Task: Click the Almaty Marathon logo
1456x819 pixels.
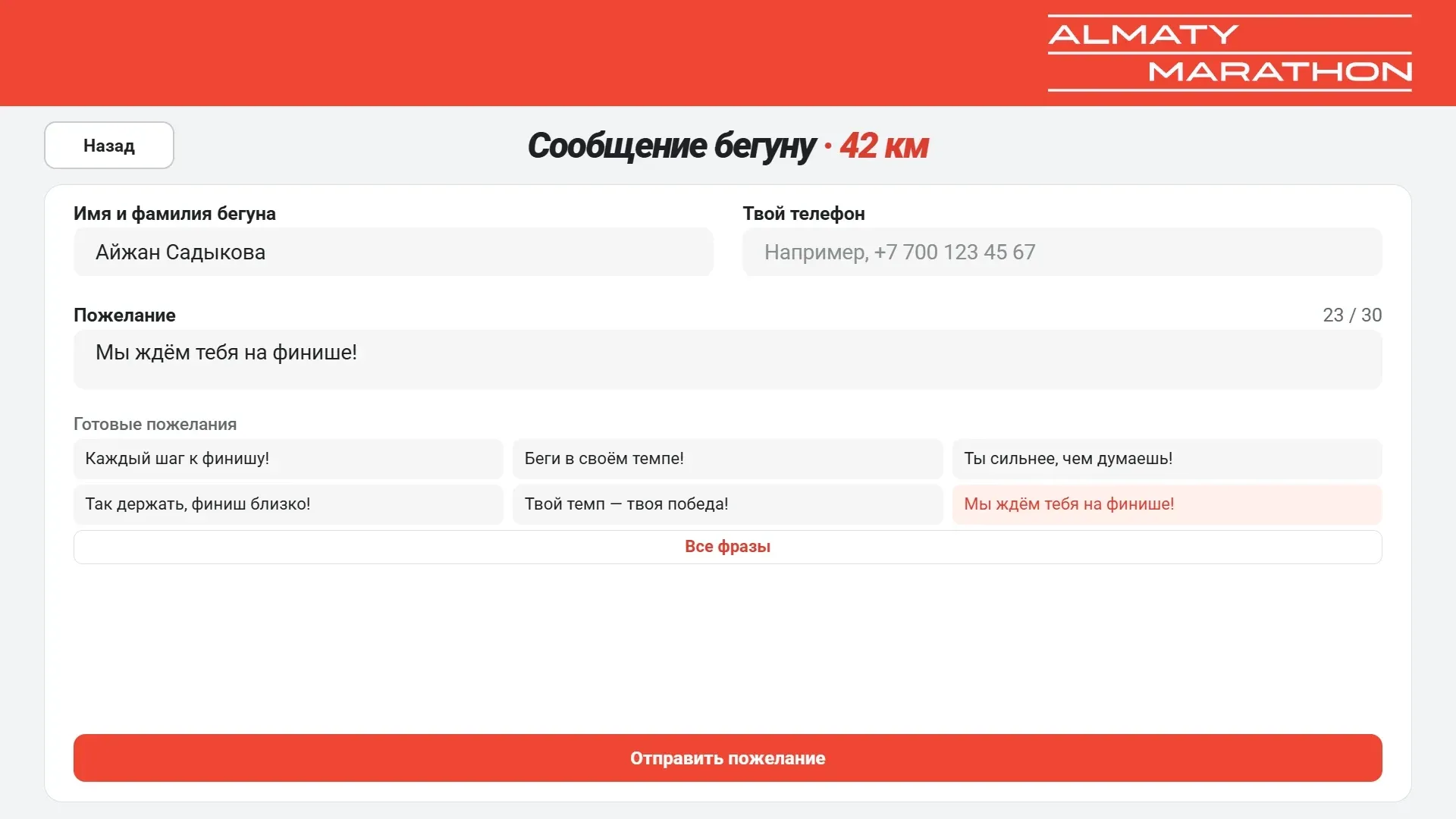Action: click(1229, 53)
